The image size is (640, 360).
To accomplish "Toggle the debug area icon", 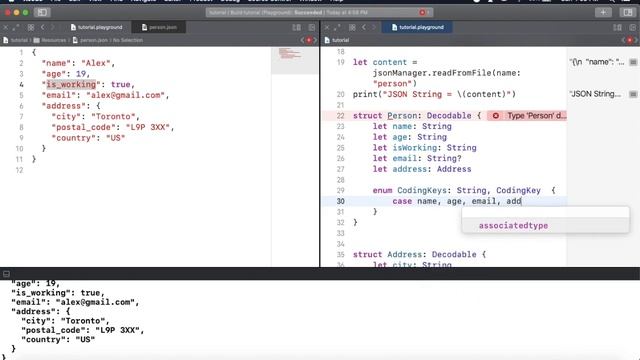I will (x=6, y=274).
